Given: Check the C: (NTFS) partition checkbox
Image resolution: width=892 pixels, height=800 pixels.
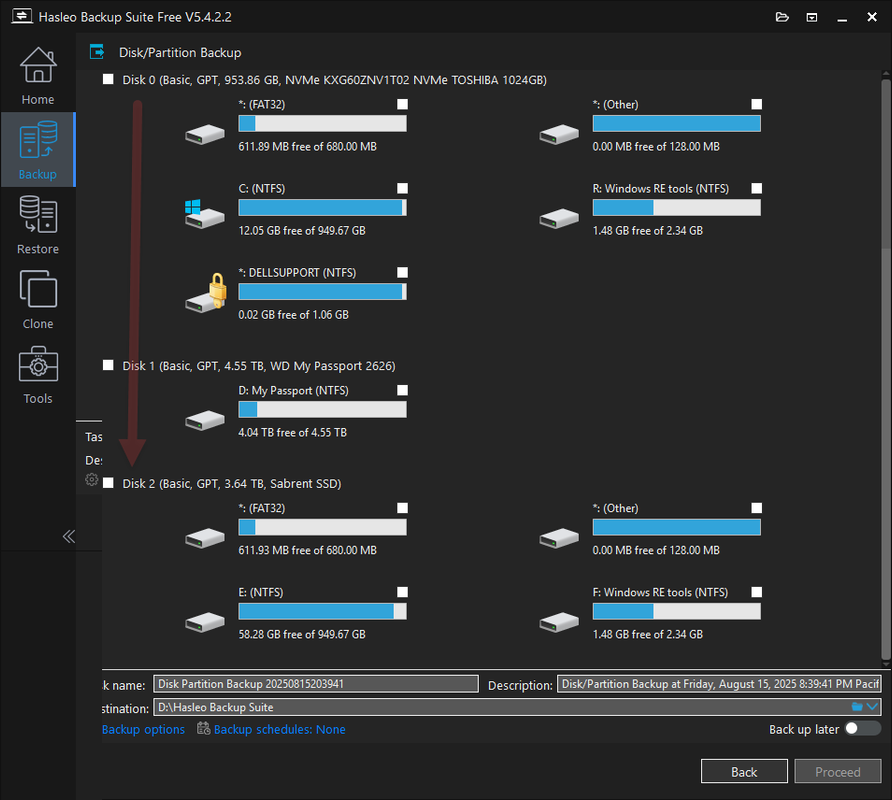Looking at the screenshot, I should point(402,188).
